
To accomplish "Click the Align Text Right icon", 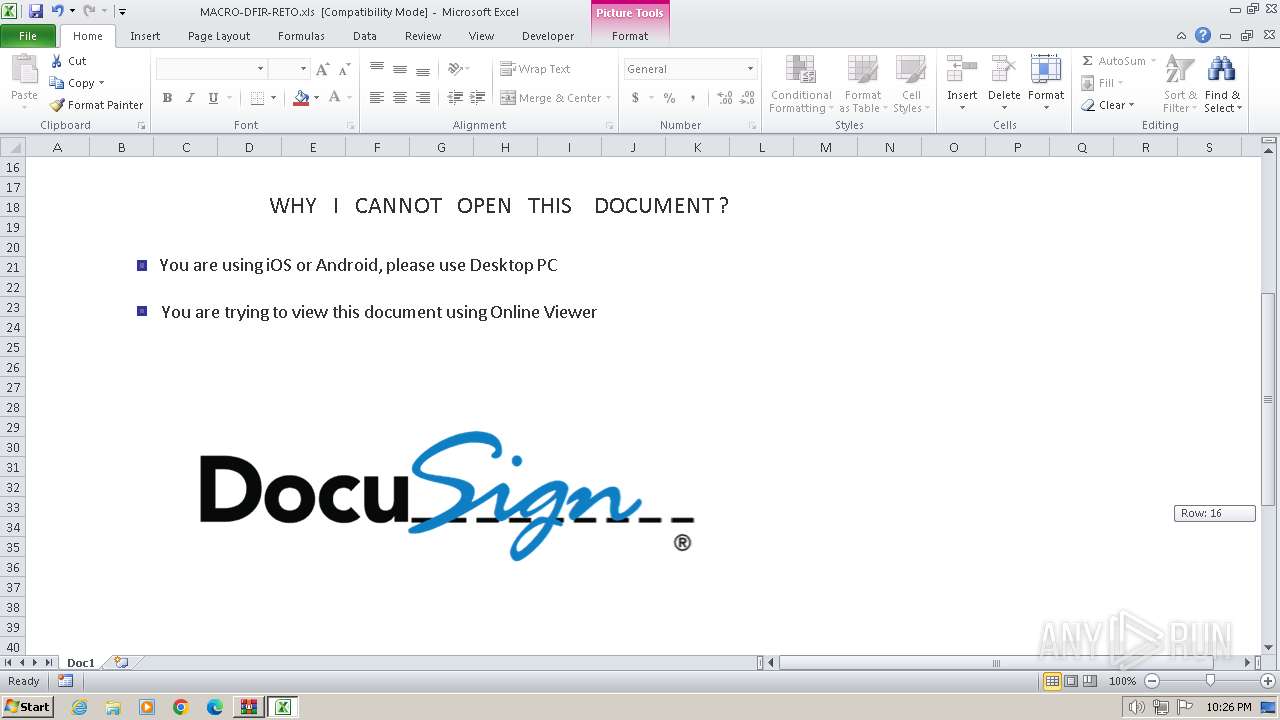I will [422, 98].
